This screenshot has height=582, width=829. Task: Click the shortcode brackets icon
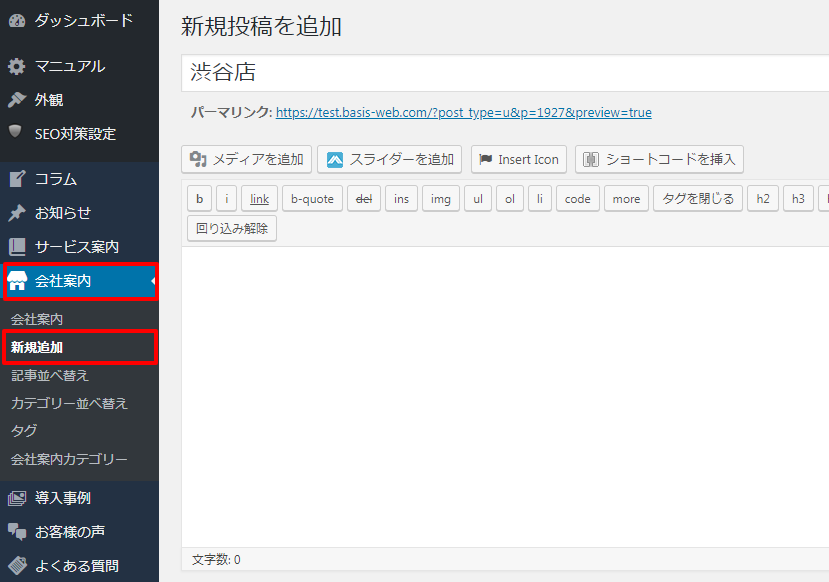tap(591, 159)
